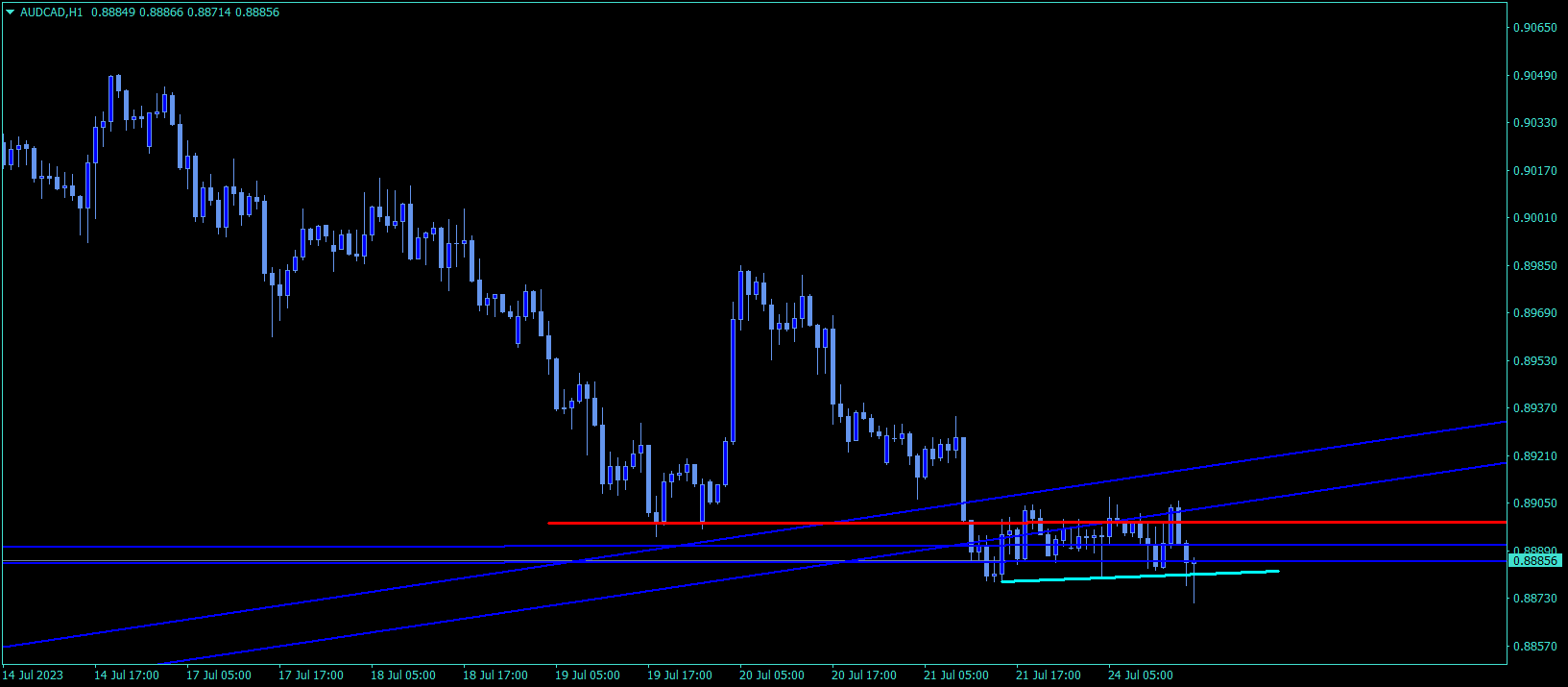Click the 20 Jul 17:00 time label

click(864, 675)
